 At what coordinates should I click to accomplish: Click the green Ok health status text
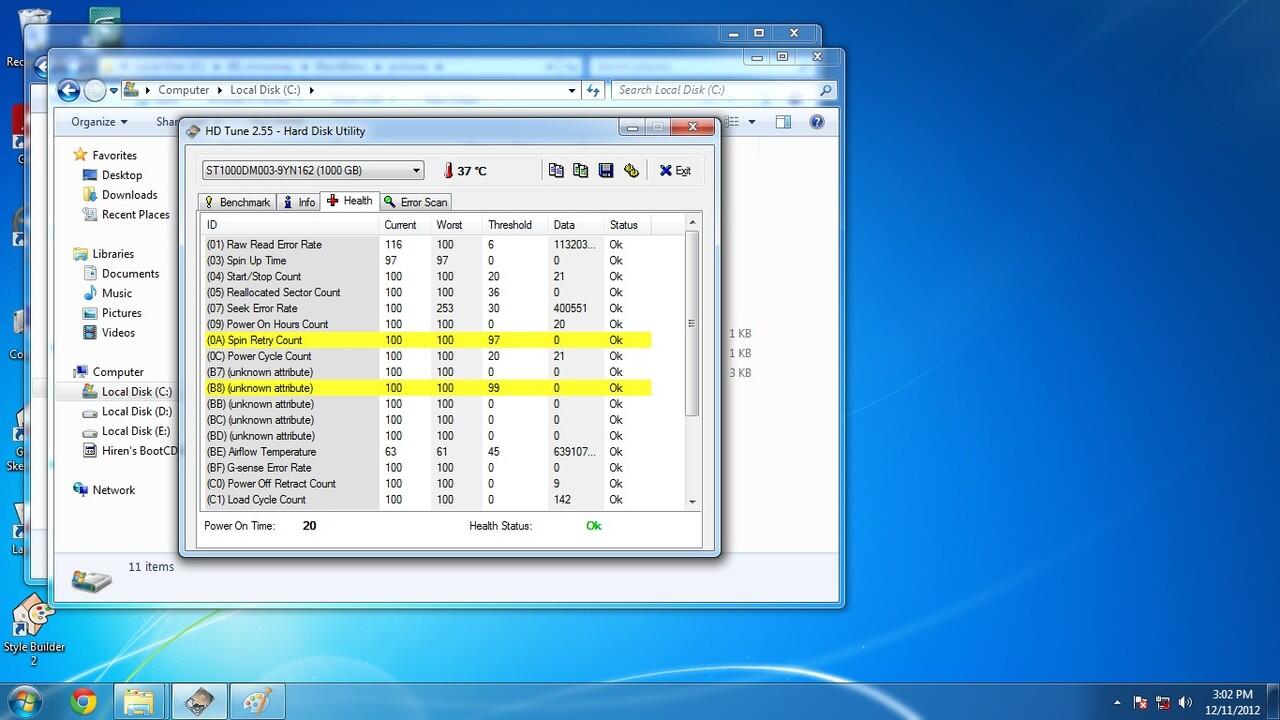593,525
